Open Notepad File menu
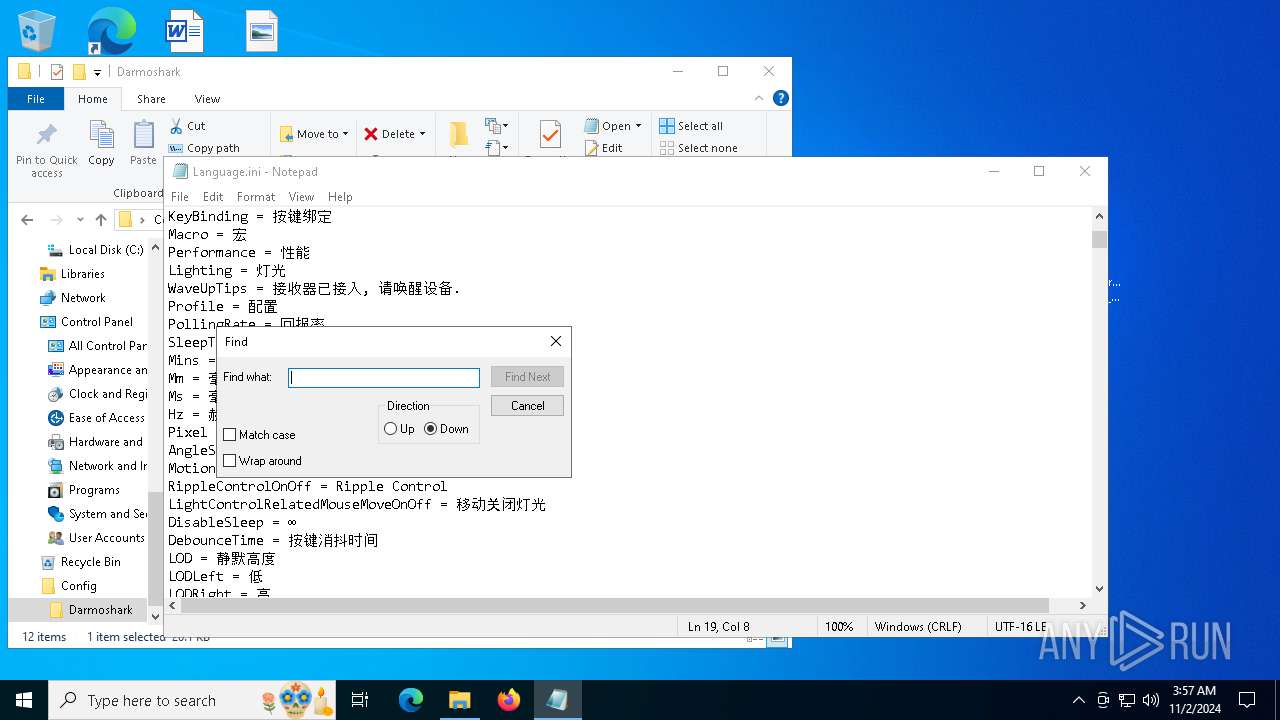Viewport: 1280px width, 720px height. (x=180, y=197)
